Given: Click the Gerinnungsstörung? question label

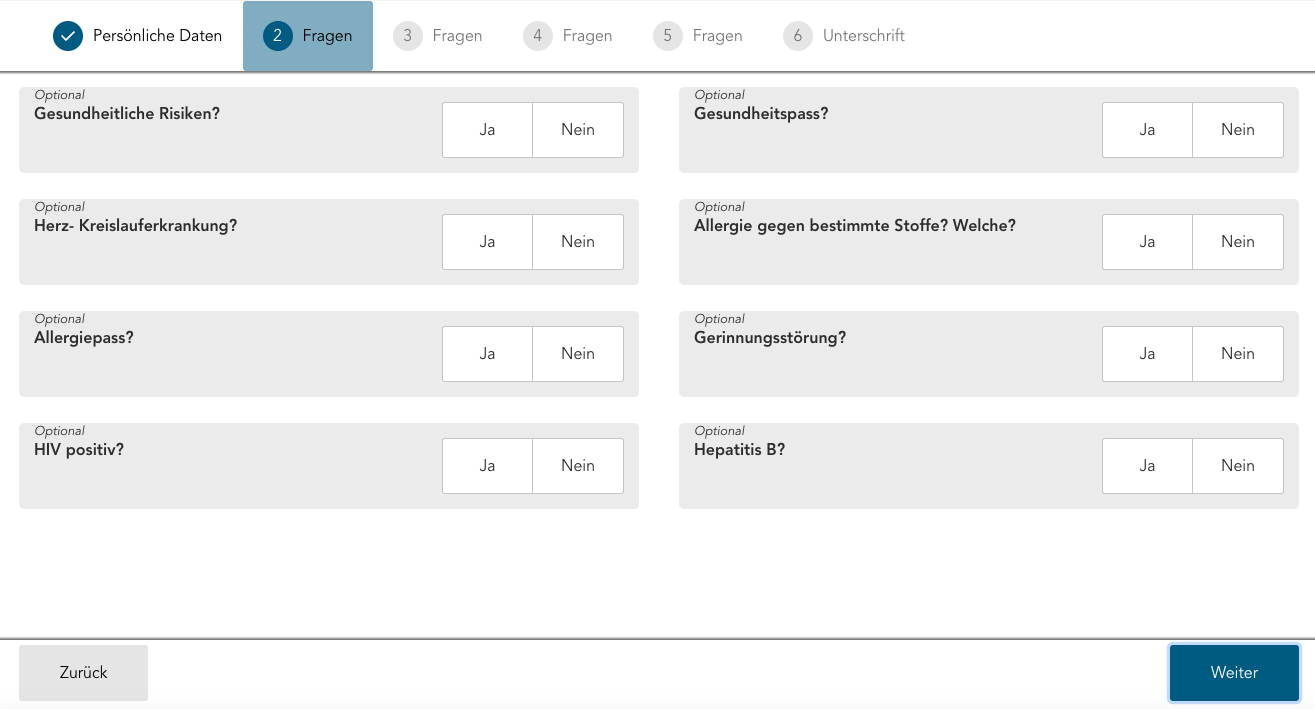Looking at the screenshot, I should 770,338.
